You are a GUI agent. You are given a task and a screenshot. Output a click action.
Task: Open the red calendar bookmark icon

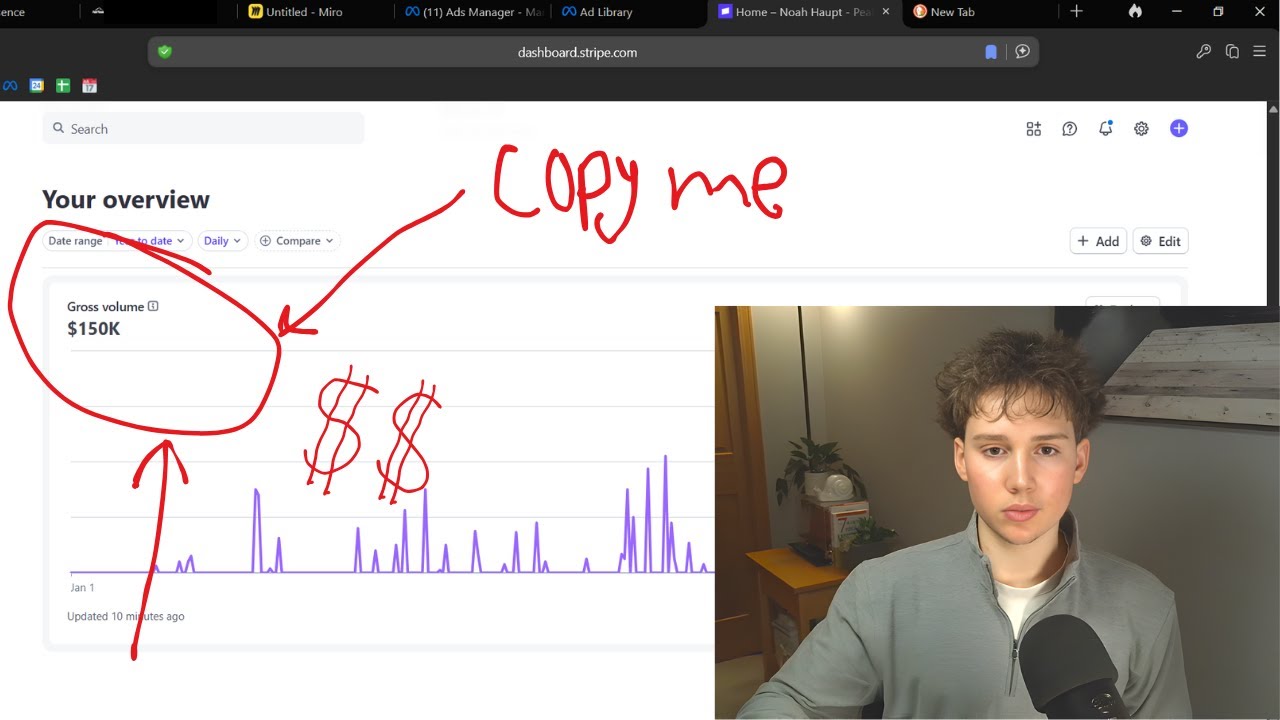coord(89,86)
